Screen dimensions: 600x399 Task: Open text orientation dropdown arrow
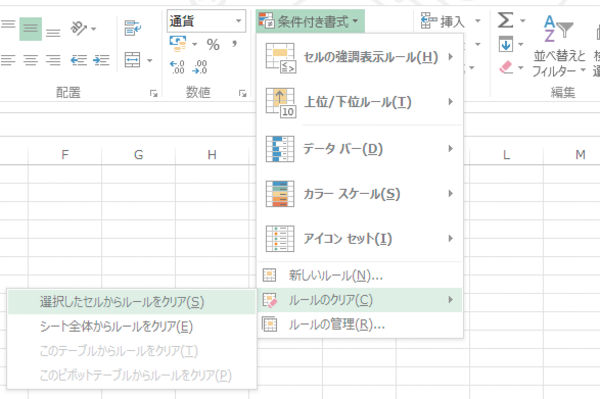(x=94, y=29)
